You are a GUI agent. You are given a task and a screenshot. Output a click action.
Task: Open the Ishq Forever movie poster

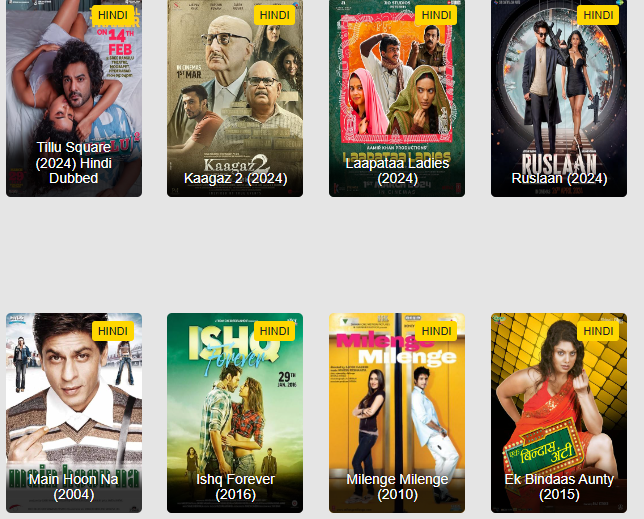[235, 413]
